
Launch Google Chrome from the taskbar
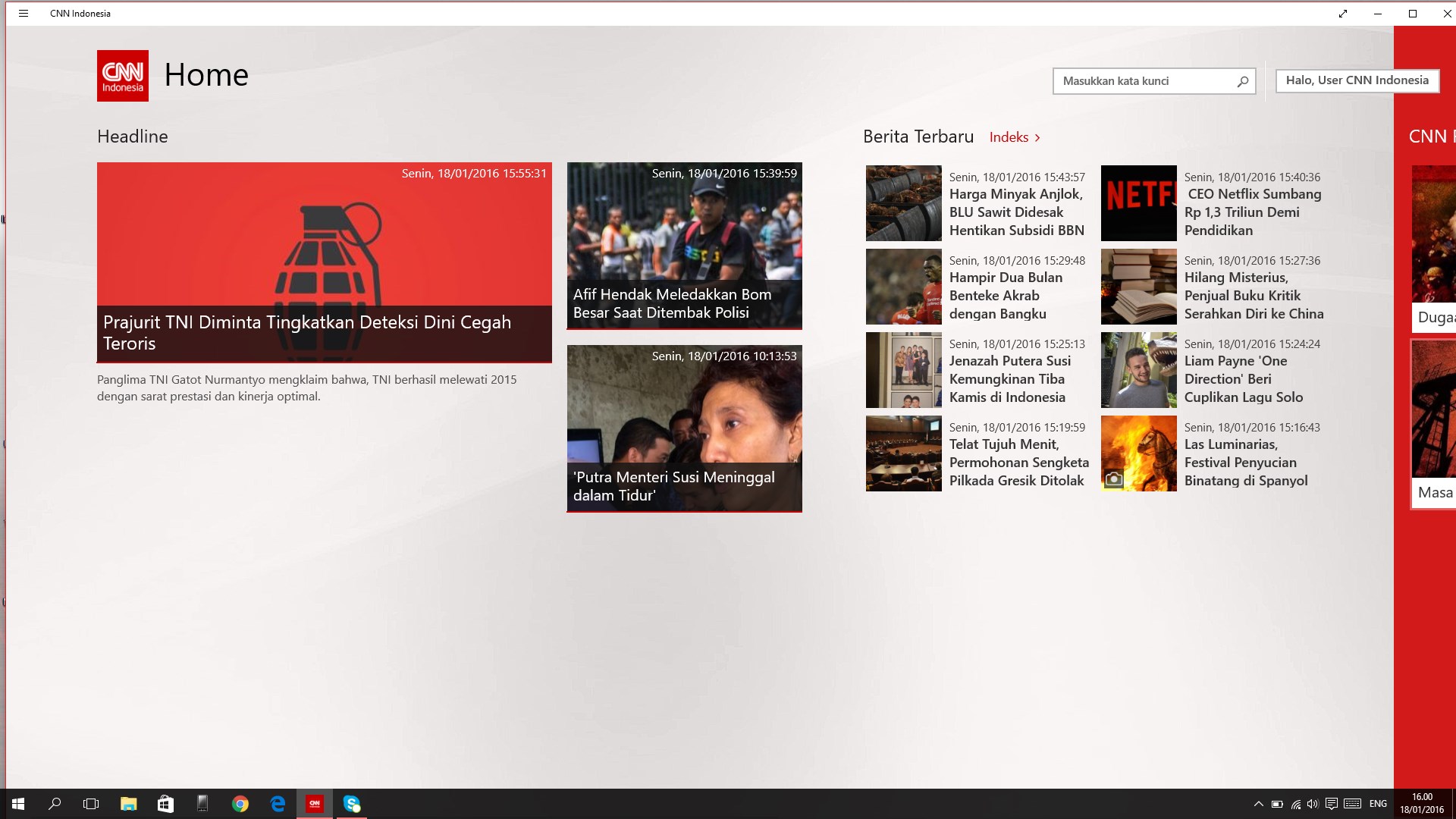coord(240,804)
